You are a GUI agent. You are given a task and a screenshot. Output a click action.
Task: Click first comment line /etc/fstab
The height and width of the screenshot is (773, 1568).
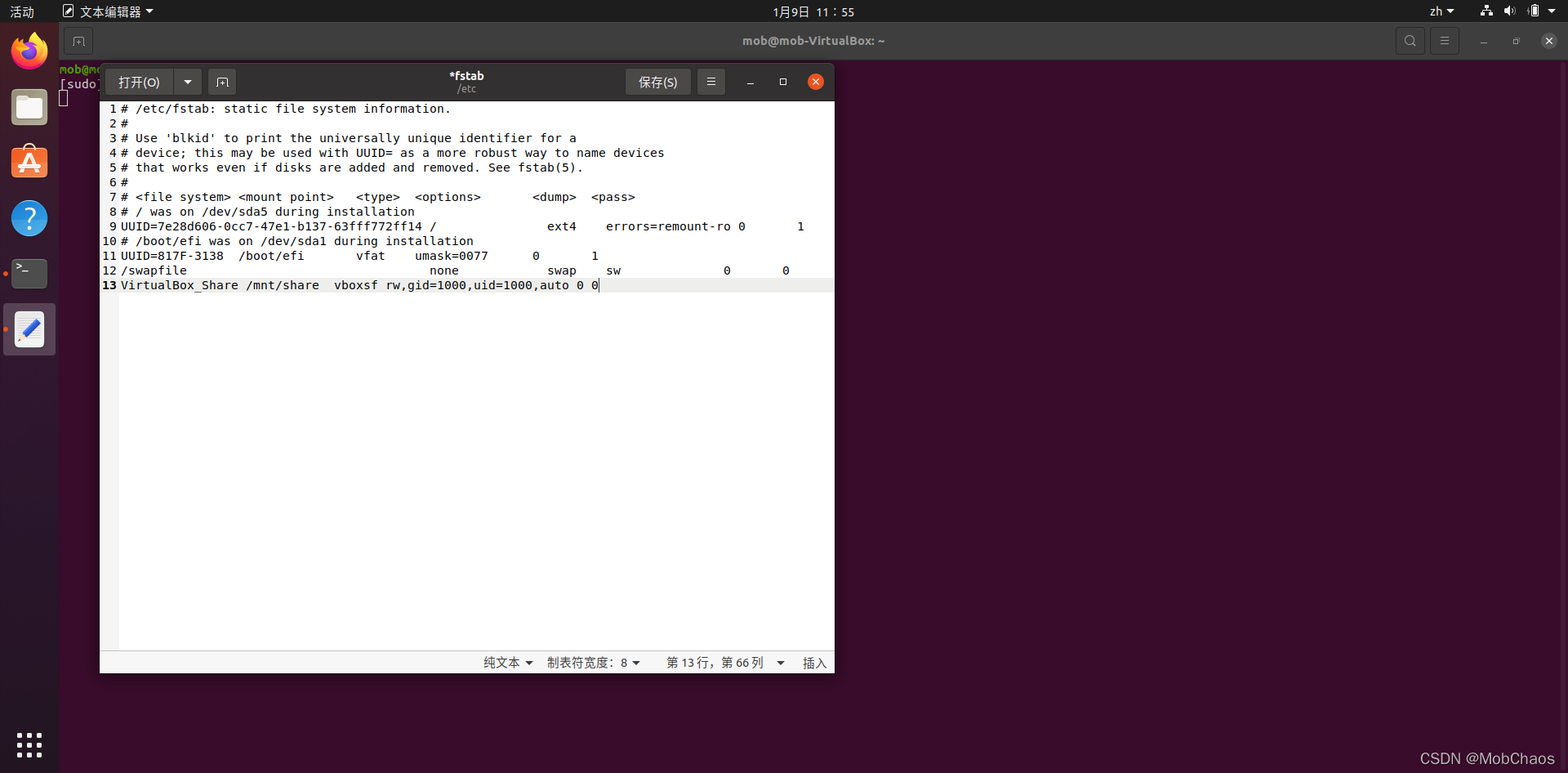coord(286,109)
